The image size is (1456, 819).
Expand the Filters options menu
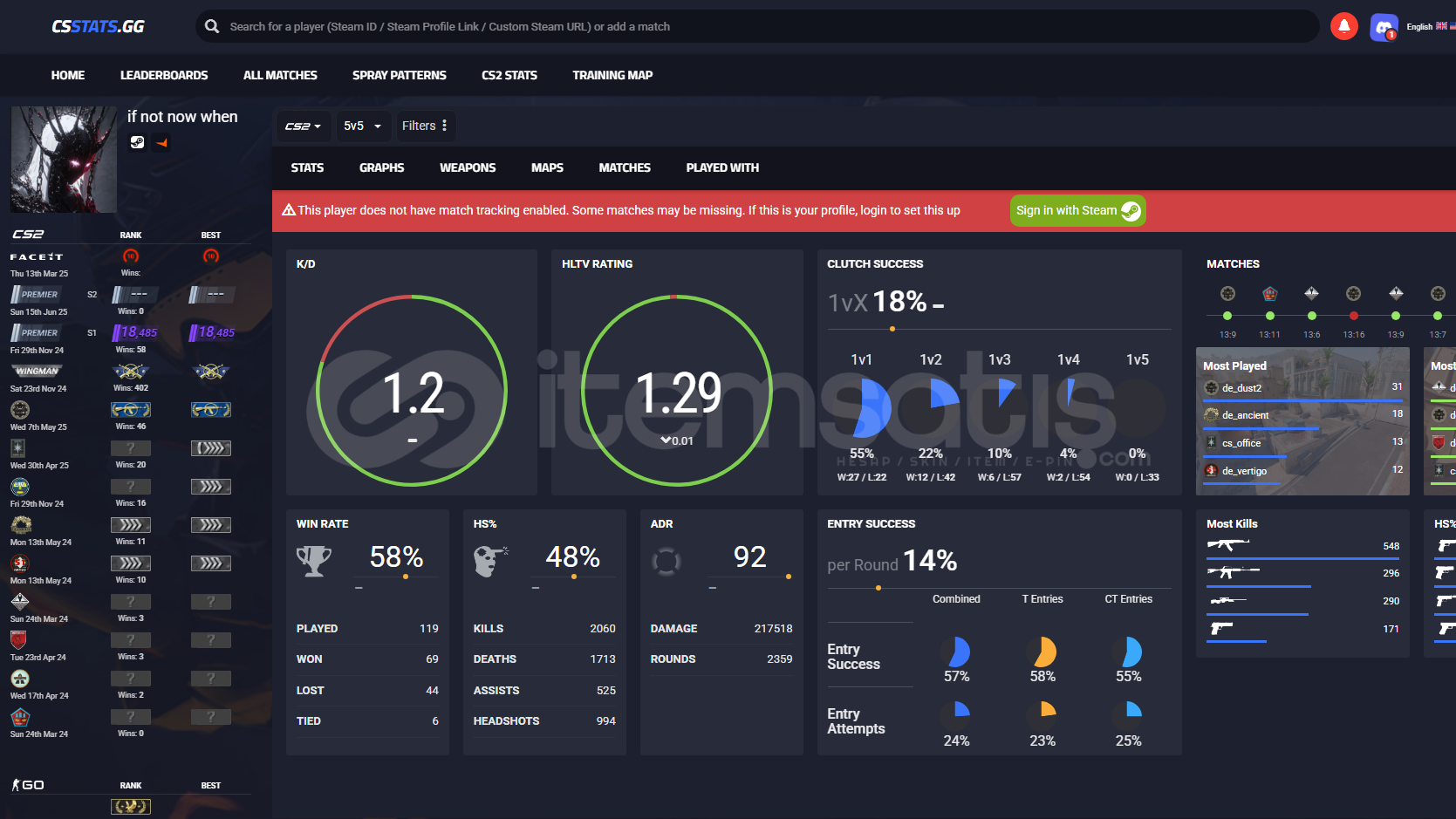pyautogui.click(x=425, y=126)
